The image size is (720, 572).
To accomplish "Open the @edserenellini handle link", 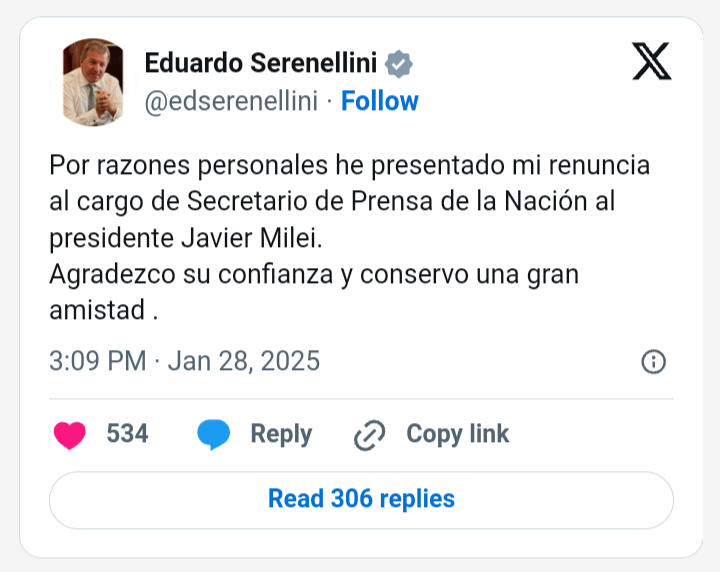I will tap(231, 101).
